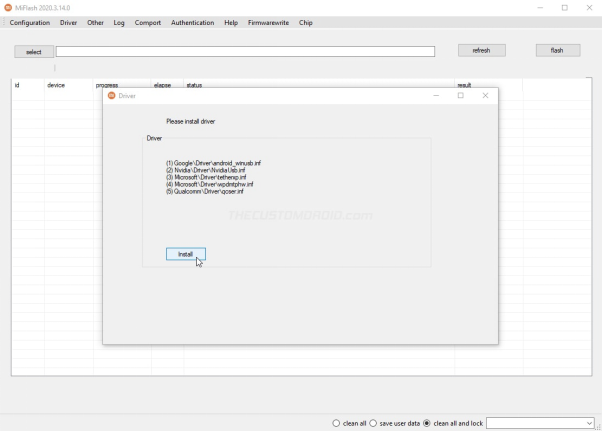Image resolution: width=602 pixels, height=431 pixels.
Task: Click the Google android_winusb.inf driver line
Action: tap(213, 163)
